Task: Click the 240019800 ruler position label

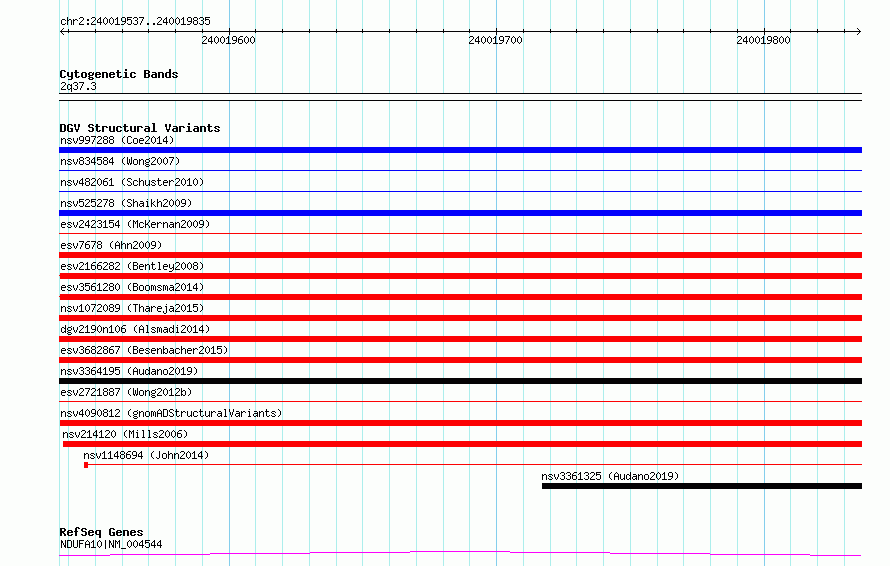Action: [763, 40]
